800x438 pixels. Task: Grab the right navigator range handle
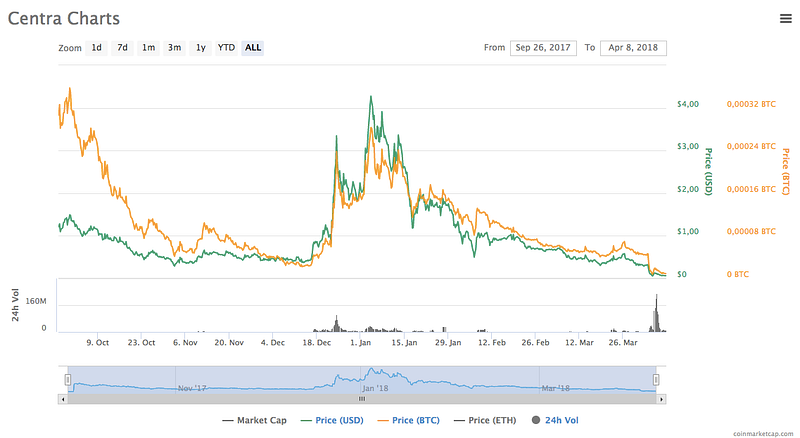(x=656, y=380)
